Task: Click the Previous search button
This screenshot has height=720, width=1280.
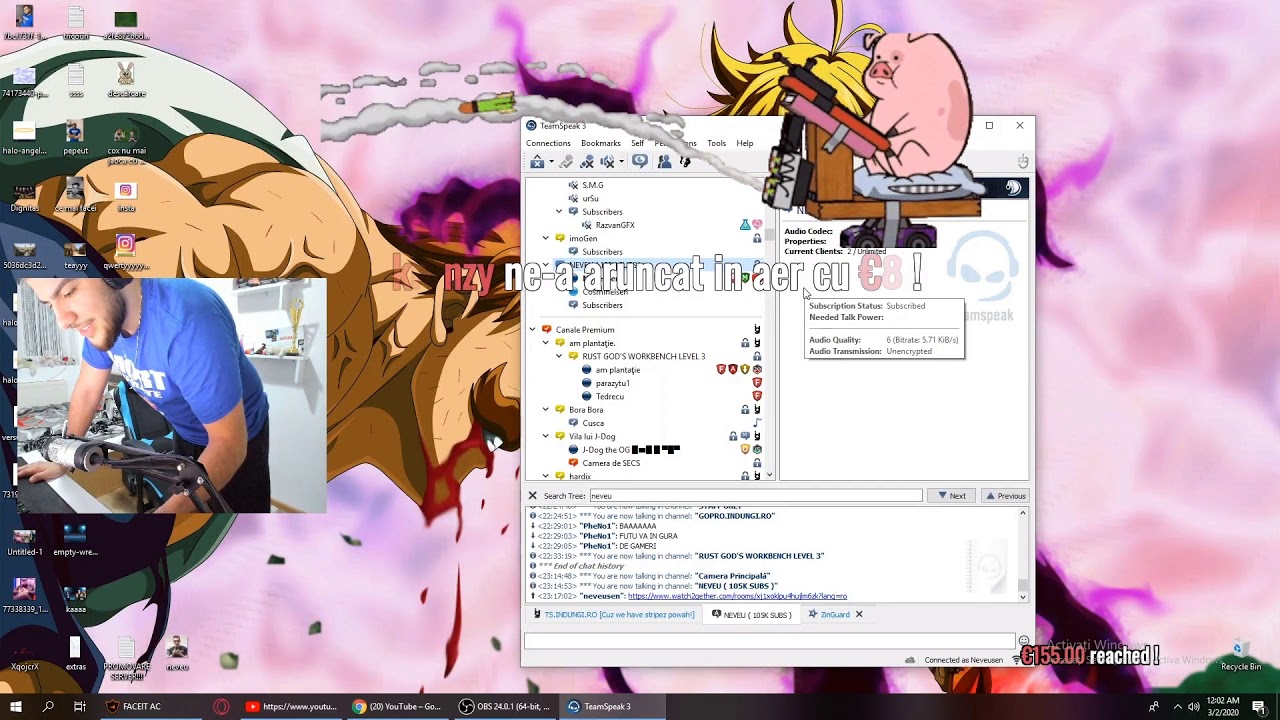Action: point(1005,496)
